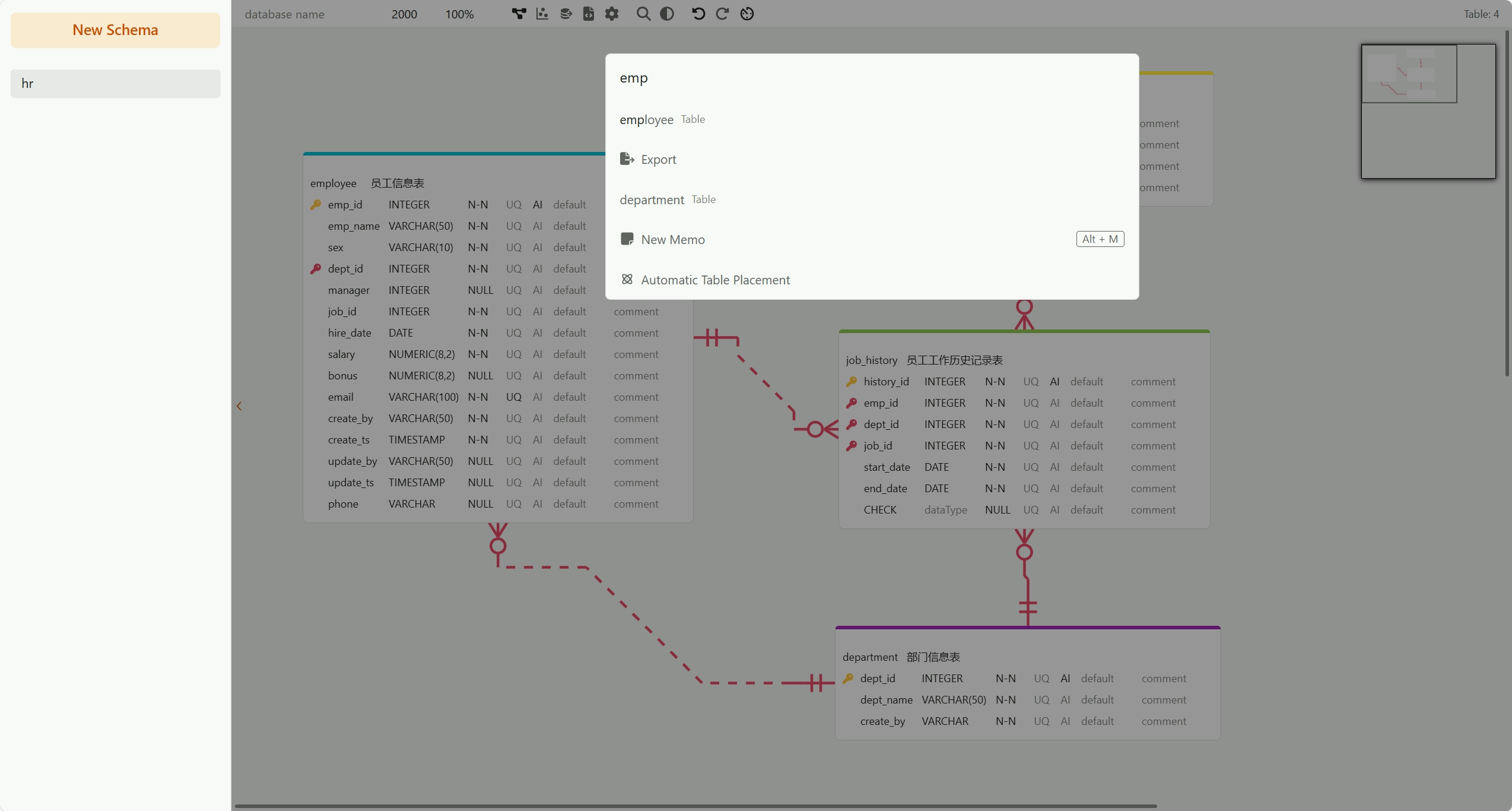Open the time travel history icon
This screenshot has height=811, width=1512.
tap(747, 14)
